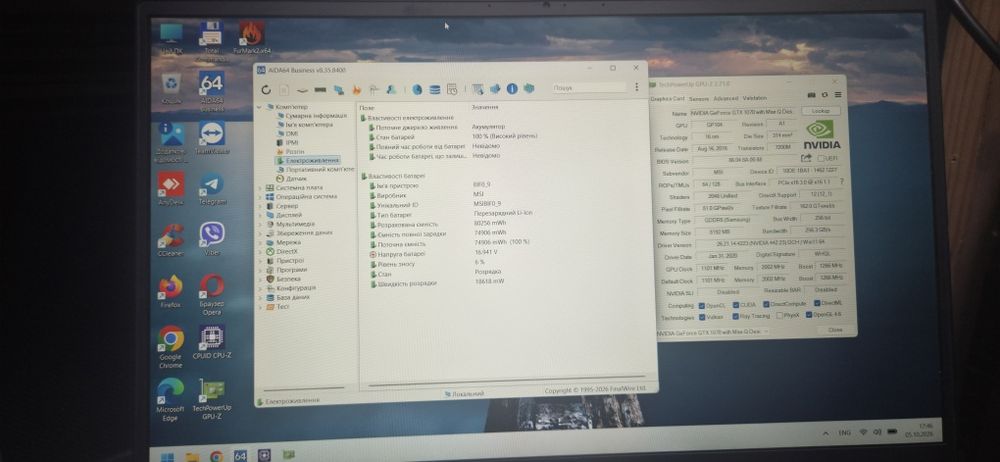Open TeamViewer desktop icon
Image resolution: width=1000 pixels, height=462 pixels.
pos(211,138)
